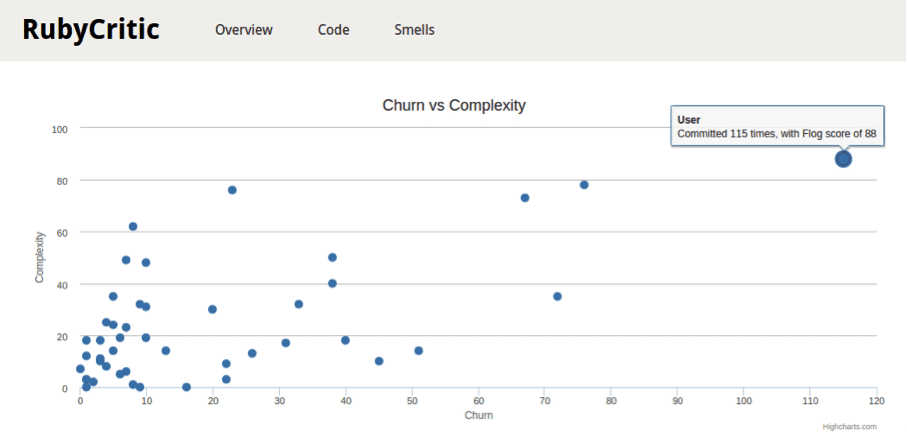Open the Overview page
This screenshot has width=907, height=432.
(244, 30)
